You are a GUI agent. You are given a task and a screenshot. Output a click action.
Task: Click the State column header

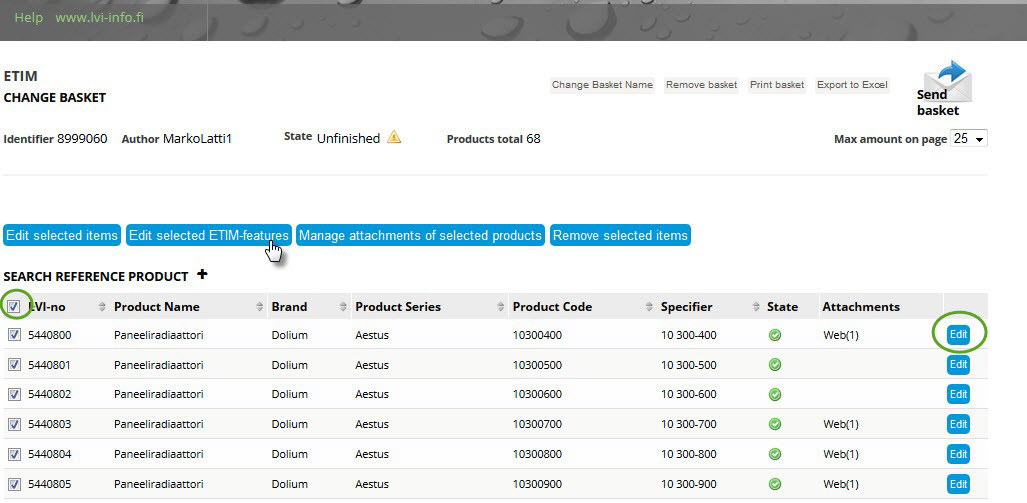point(782,307)
